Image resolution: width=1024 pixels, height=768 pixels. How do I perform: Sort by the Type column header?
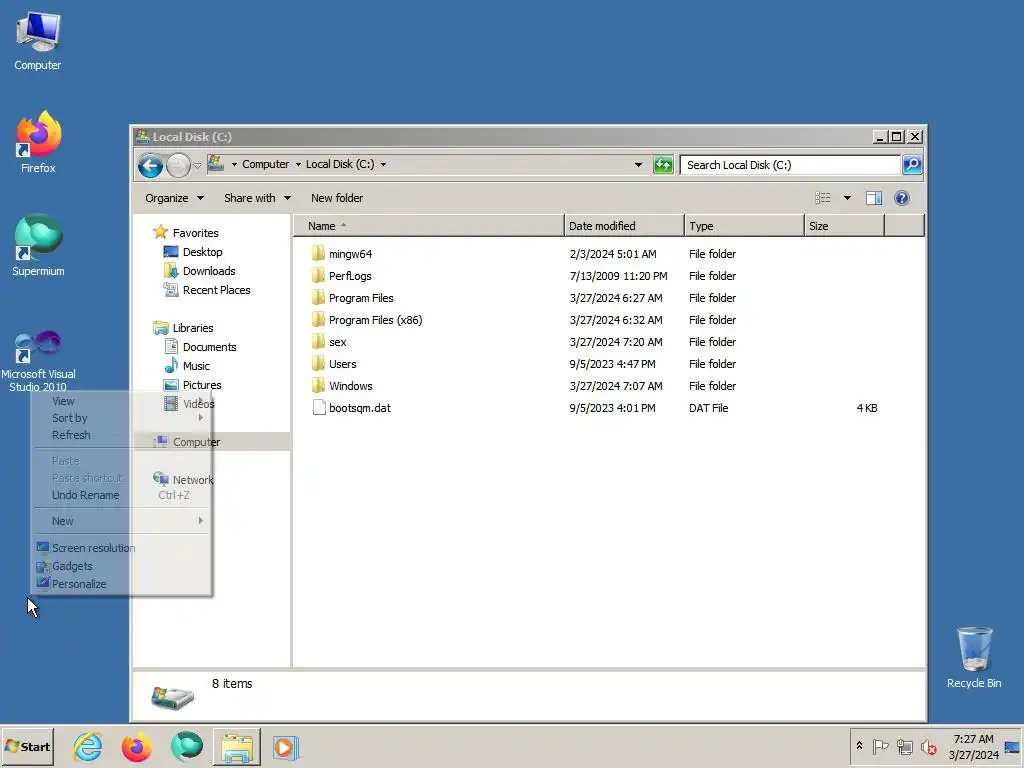pos(744,226)
